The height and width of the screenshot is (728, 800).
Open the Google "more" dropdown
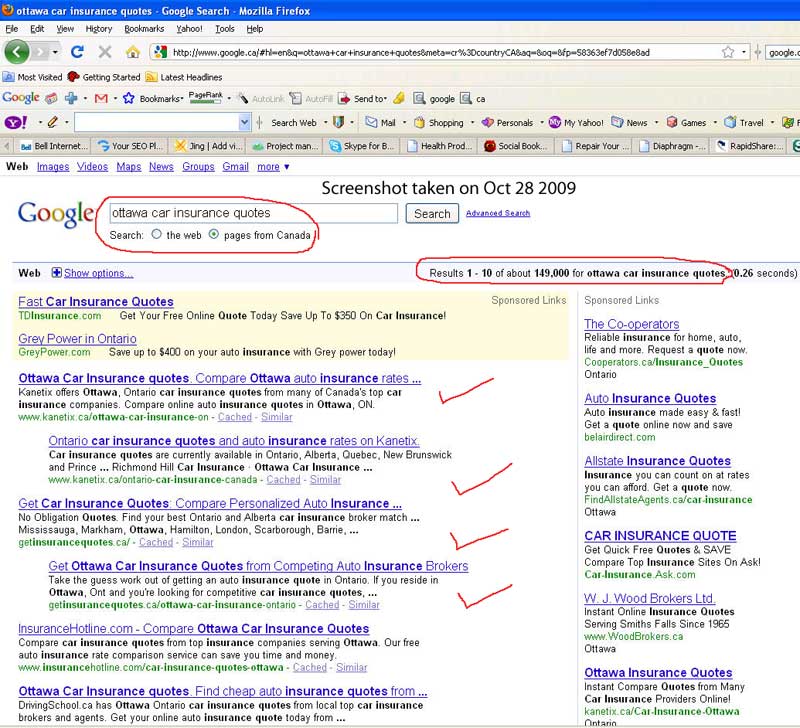point(272,167)
